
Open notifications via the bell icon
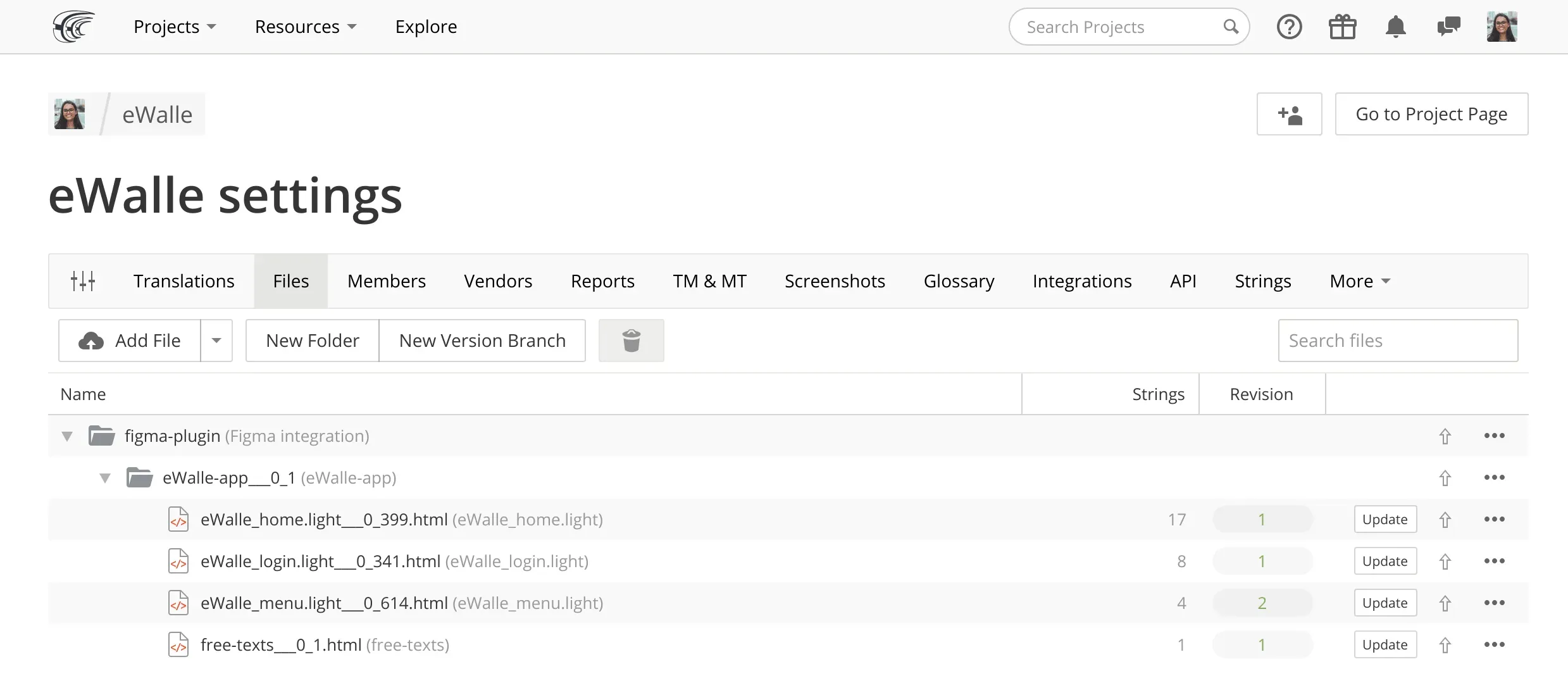pyautogui.click(x=1396, y=27)
